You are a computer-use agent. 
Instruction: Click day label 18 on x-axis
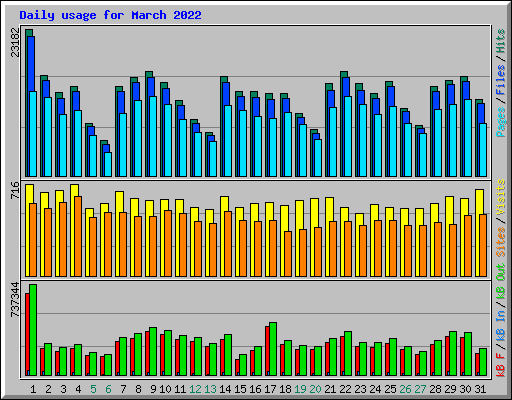click(285, 389)
